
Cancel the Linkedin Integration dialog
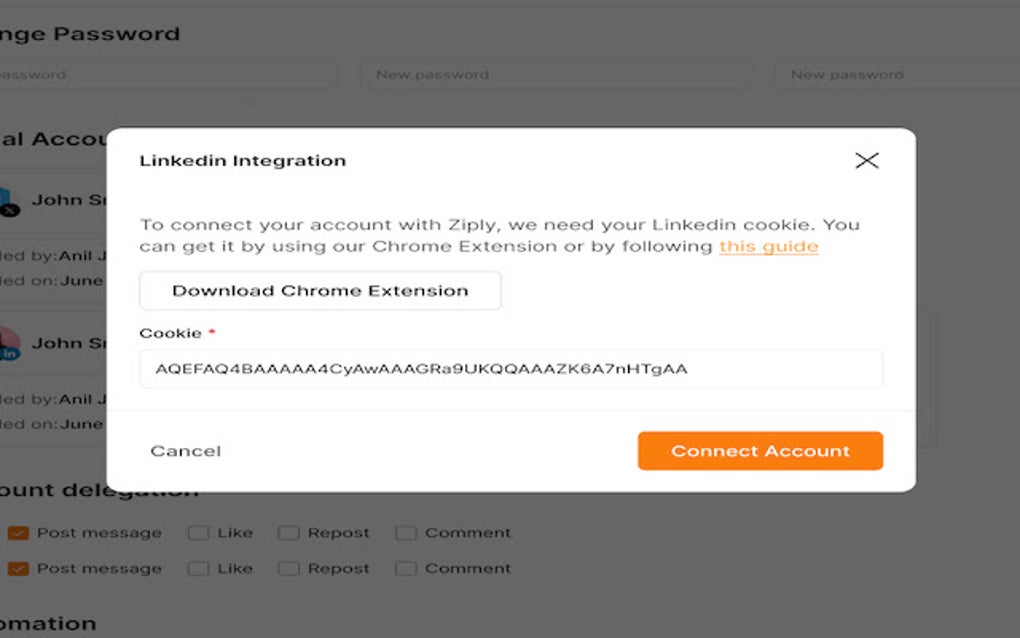coord(185,450)
